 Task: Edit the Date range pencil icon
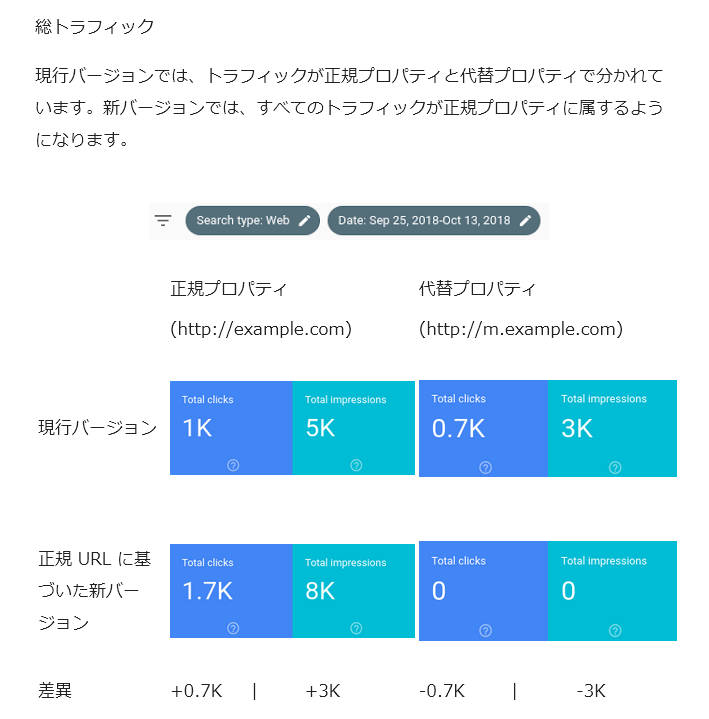tap(526, 221)
